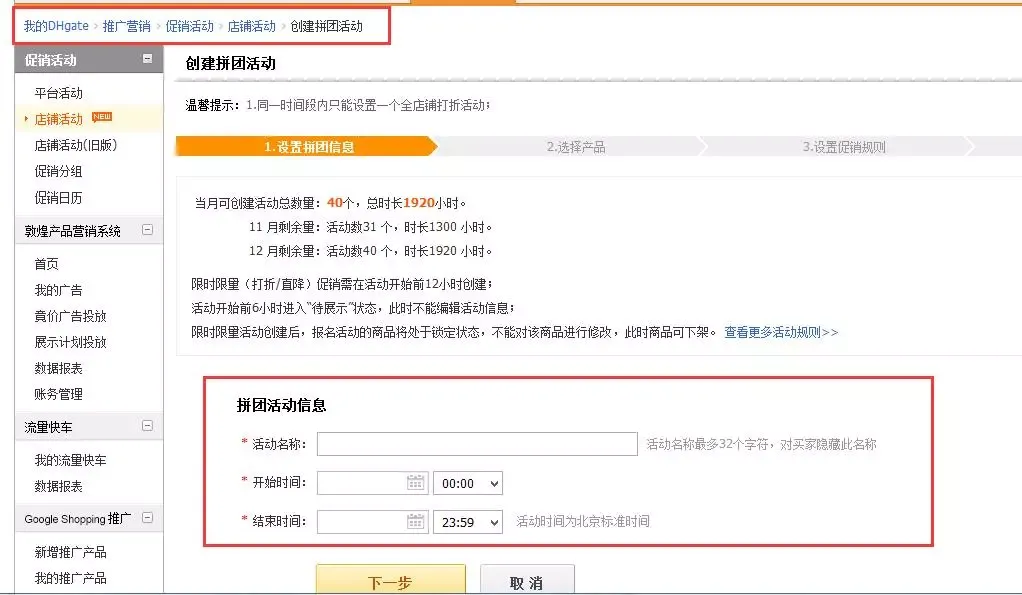Collapse the Google Shopping 推广 section
This screenshot has height=595, width=1022.
coord(147,517)
